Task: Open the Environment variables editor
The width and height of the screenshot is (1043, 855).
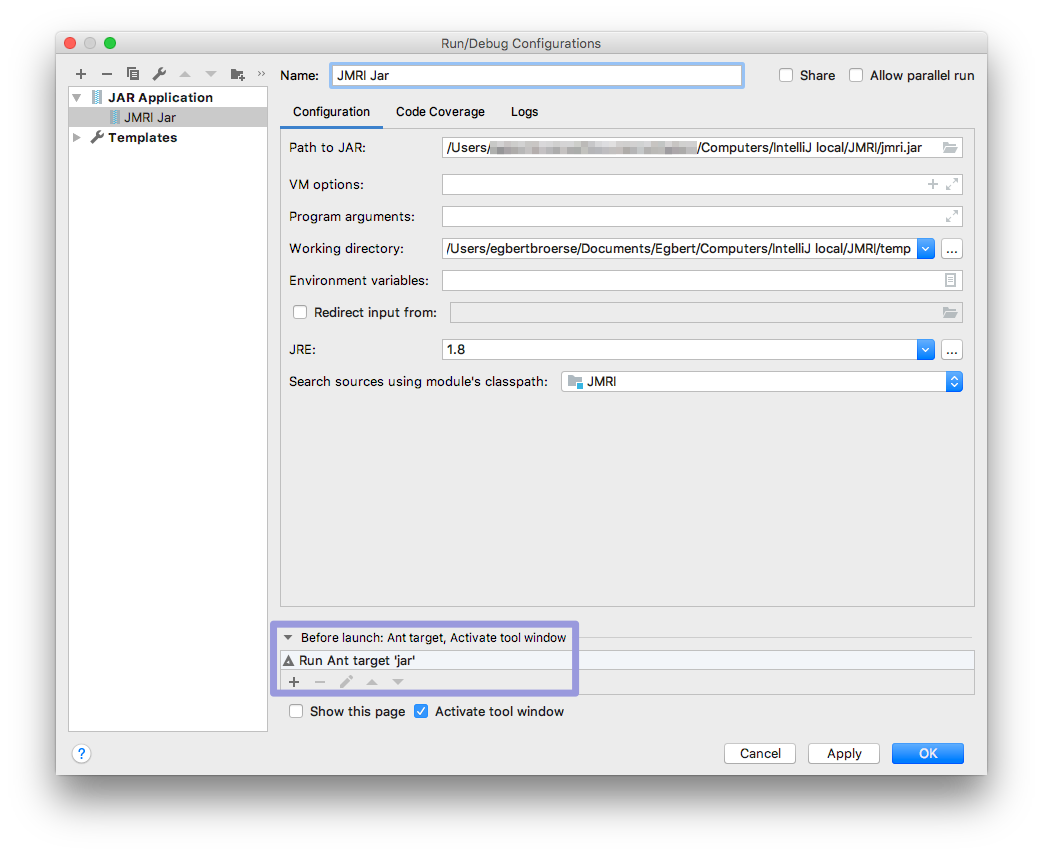Action: [x=950, y=280]
